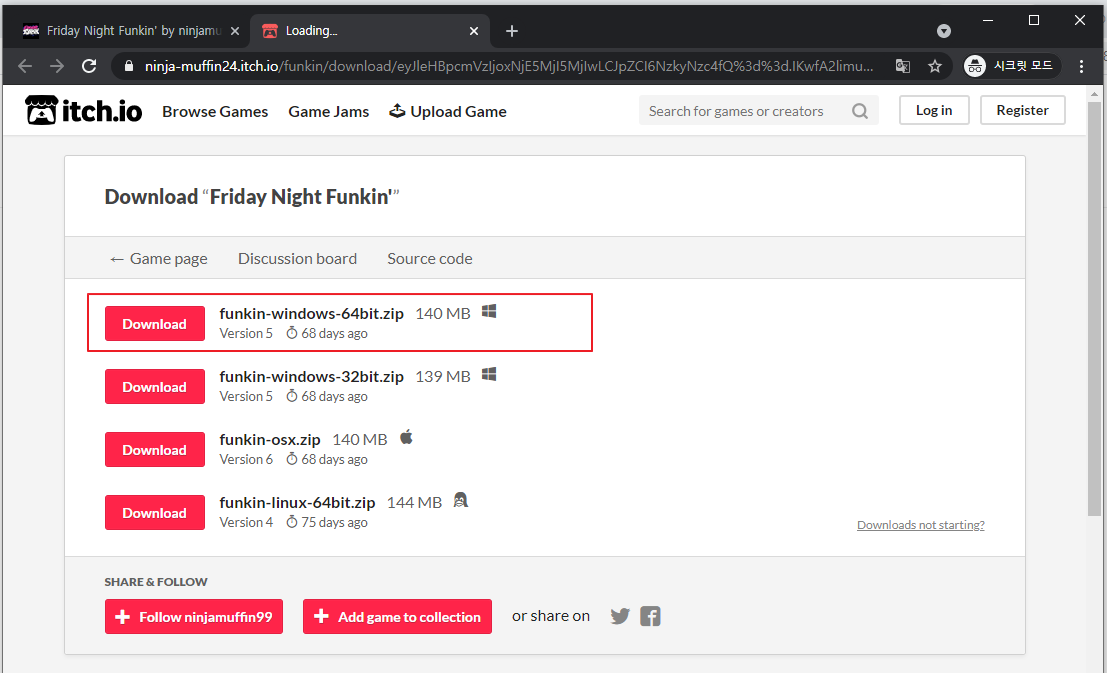Click the Facebook share icon

pos(650,617)
